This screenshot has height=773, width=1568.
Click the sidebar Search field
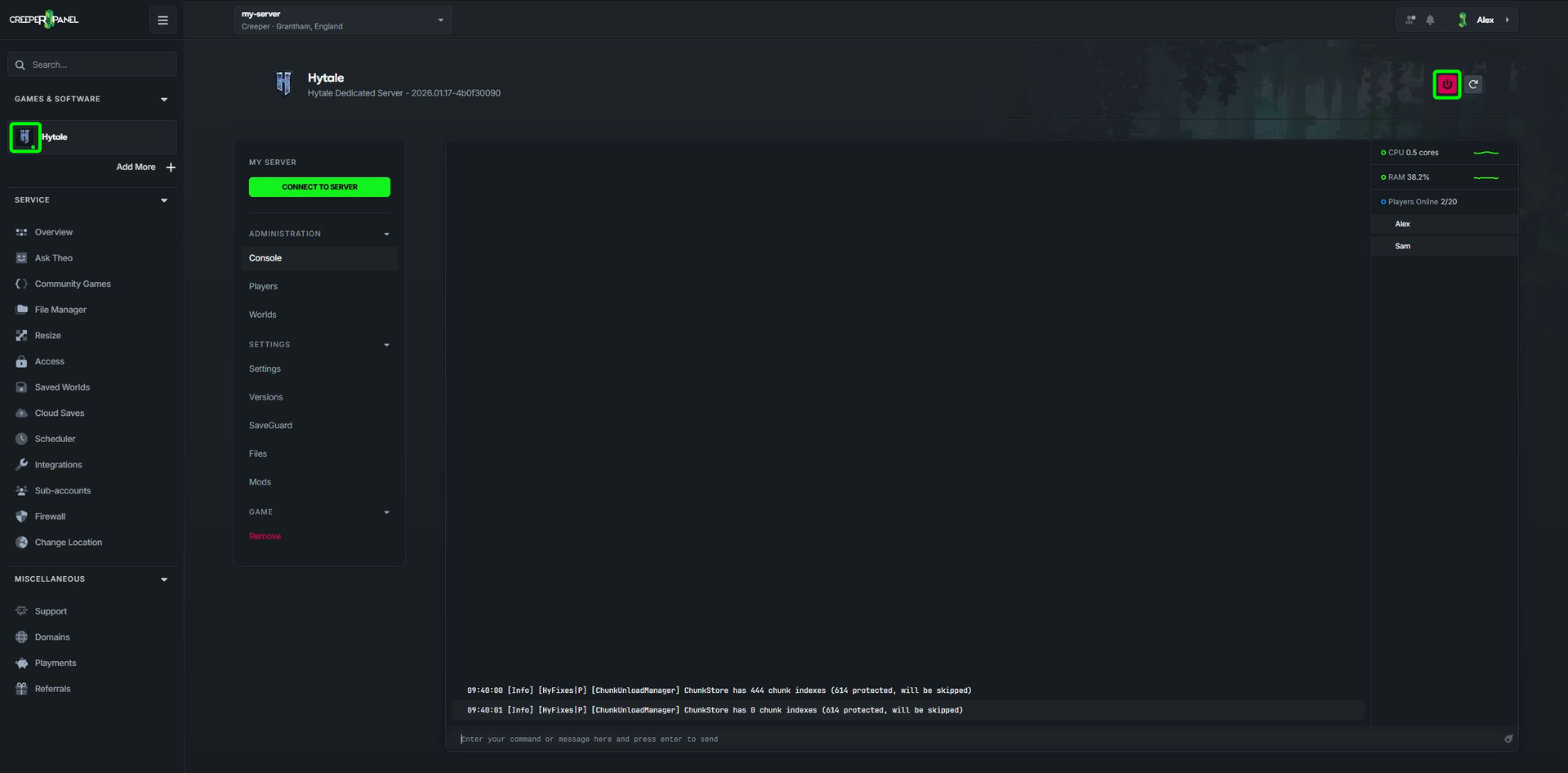click(92, 65)
